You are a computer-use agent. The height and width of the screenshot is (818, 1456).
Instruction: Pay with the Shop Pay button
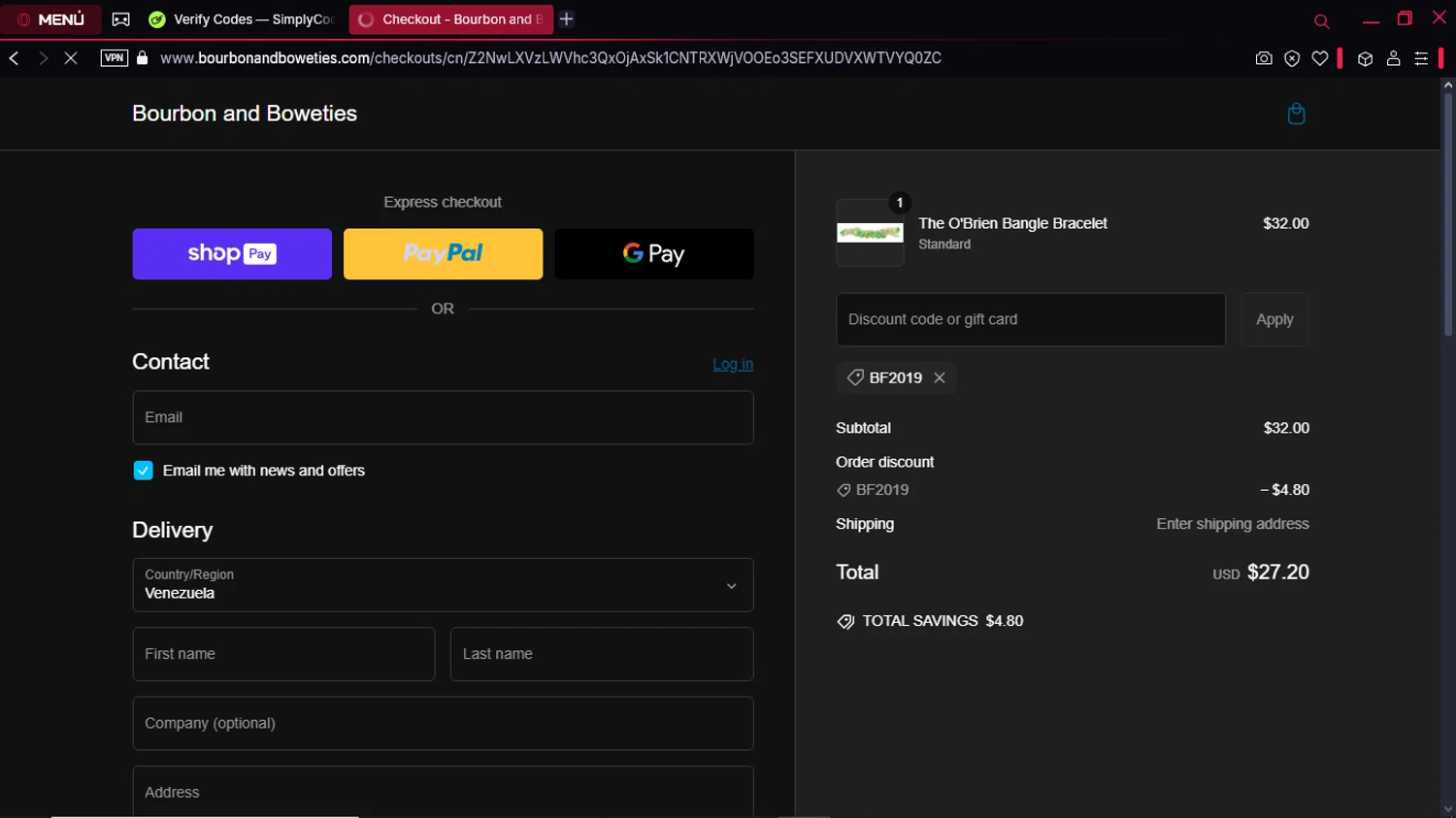tap(232, 254)
